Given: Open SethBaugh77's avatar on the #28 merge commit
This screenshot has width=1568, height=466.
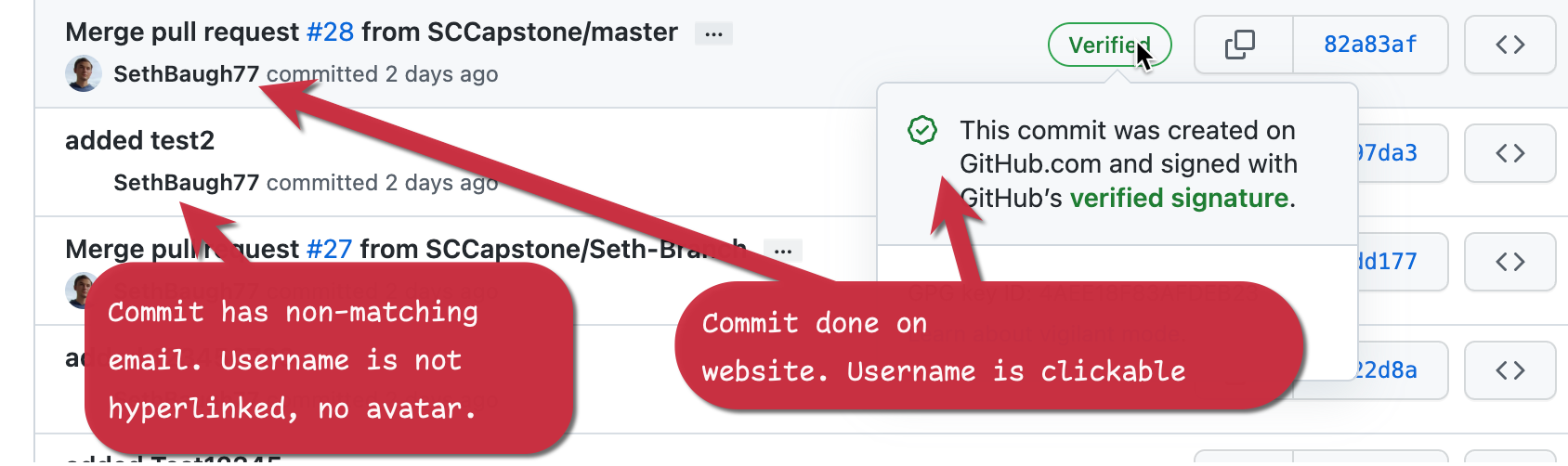Looking at the screenshot, I should pos(84,73).
